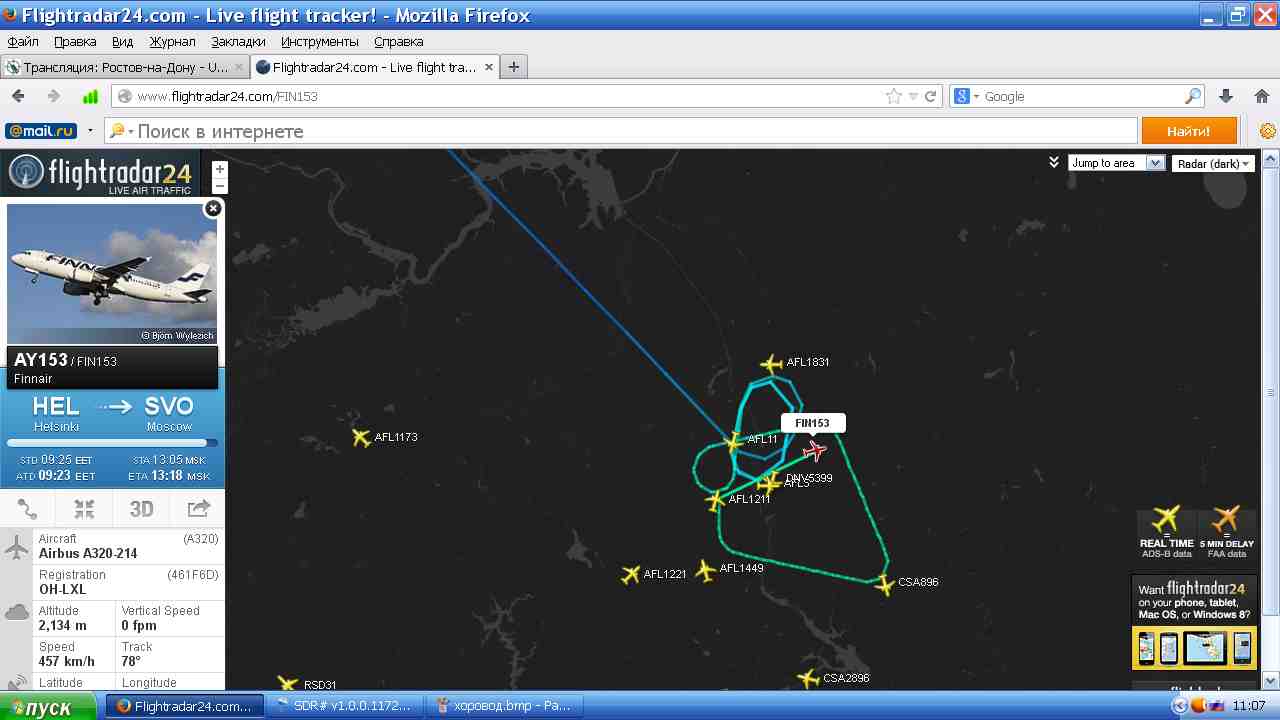
Task: Click the system tray clock 11:07
Action: [x=1249, y=706]
